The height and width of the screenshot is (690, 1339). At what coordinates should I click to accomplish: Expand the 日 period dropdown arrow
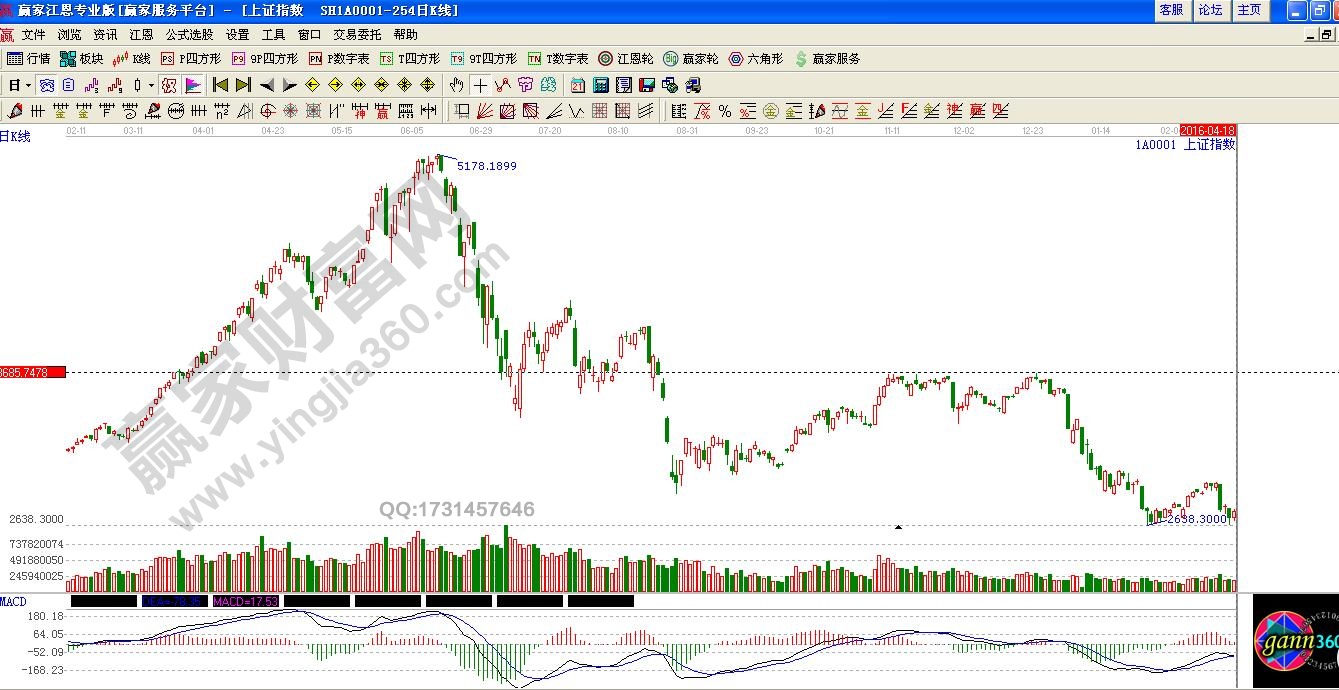[28, 85]
